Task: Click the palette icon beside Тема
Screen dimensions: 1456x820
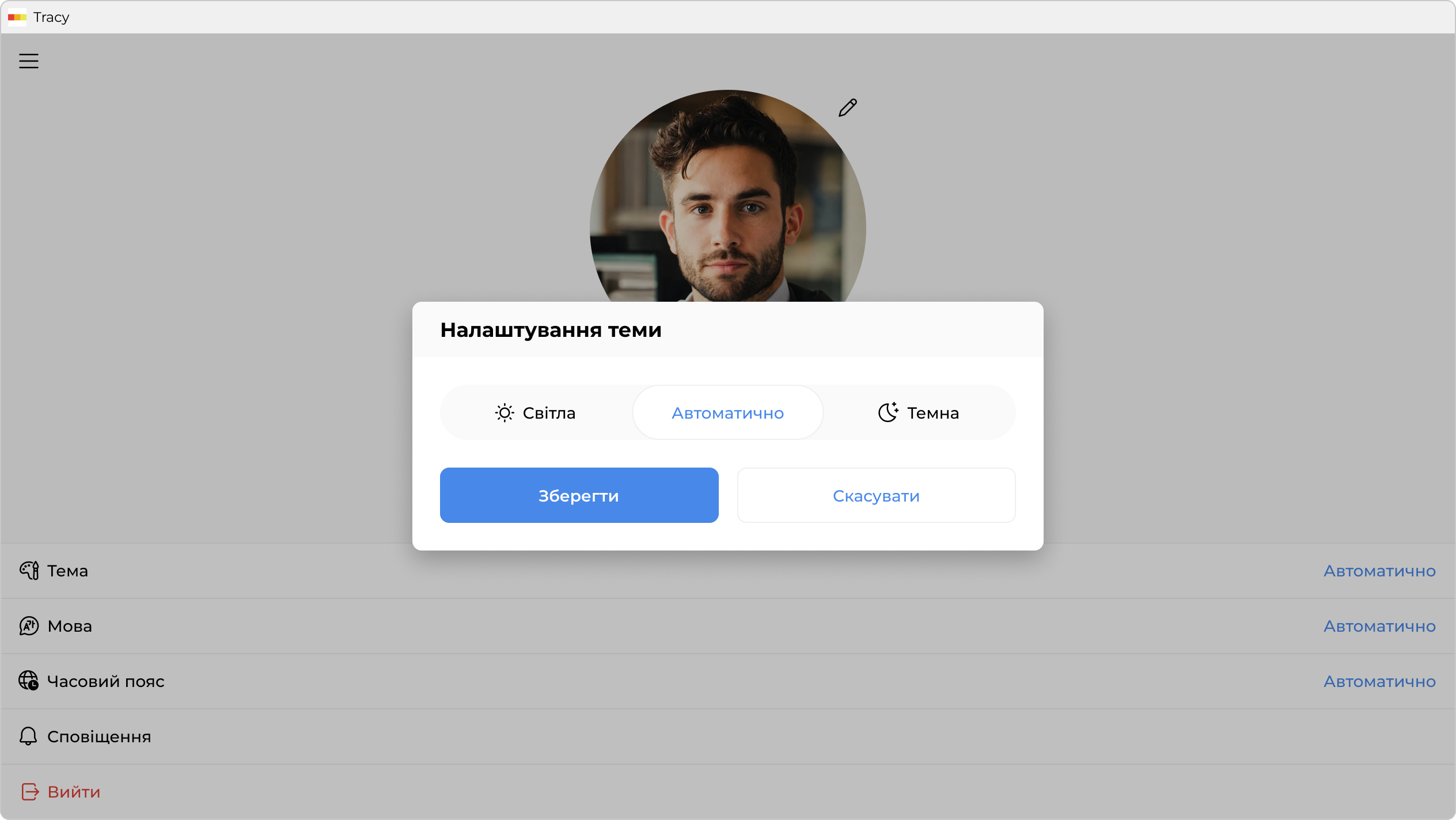Action: point(29,571)
